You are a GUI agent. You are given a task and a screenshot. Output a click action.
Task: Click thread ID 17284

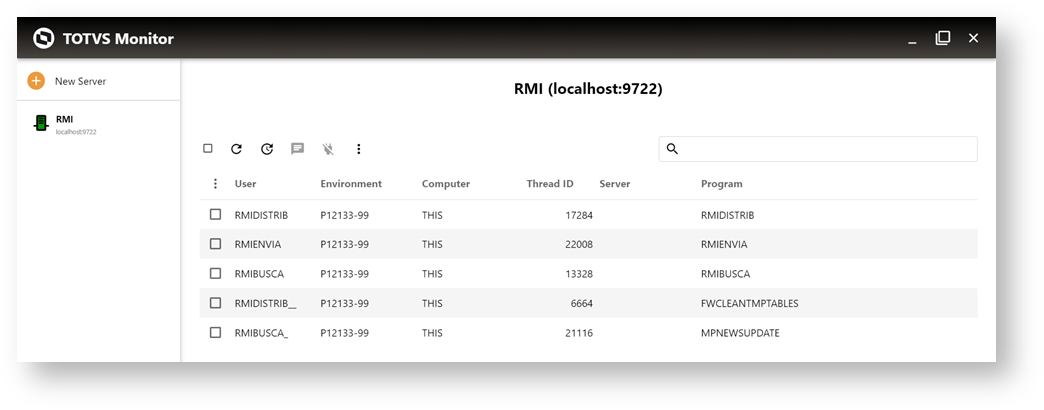coord(579,215)
